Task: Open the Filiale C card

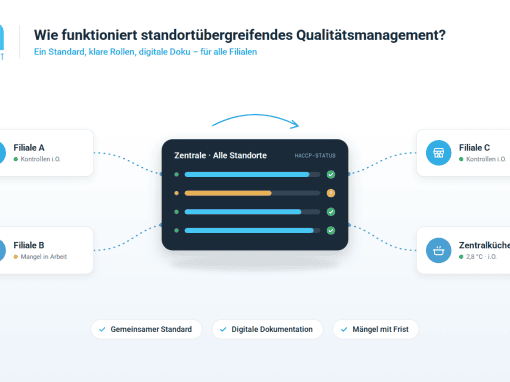Action: 463,153
